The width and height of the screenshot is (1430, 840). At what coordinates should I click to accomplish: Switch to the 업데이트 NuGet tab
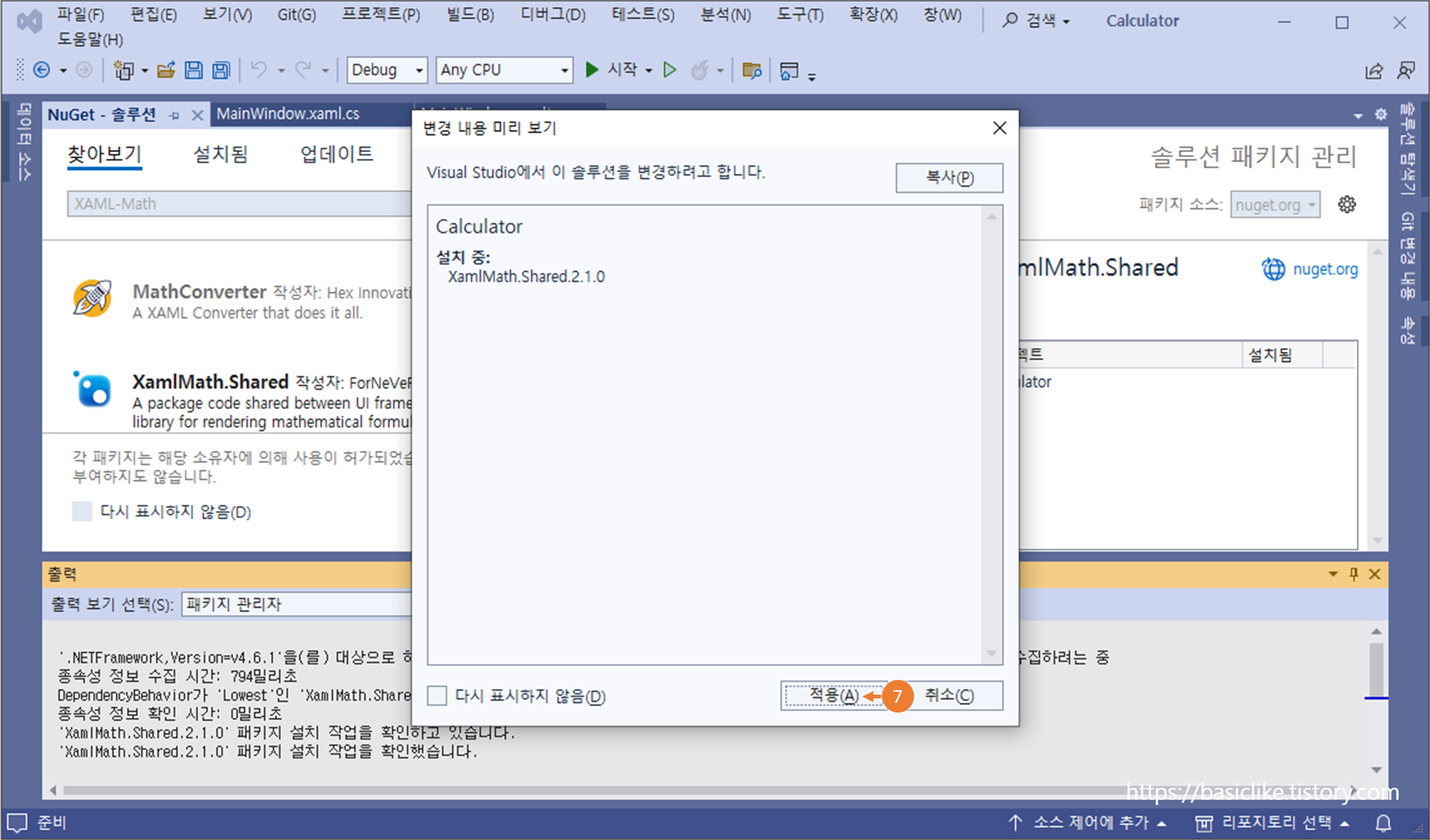tap(337, 154)
